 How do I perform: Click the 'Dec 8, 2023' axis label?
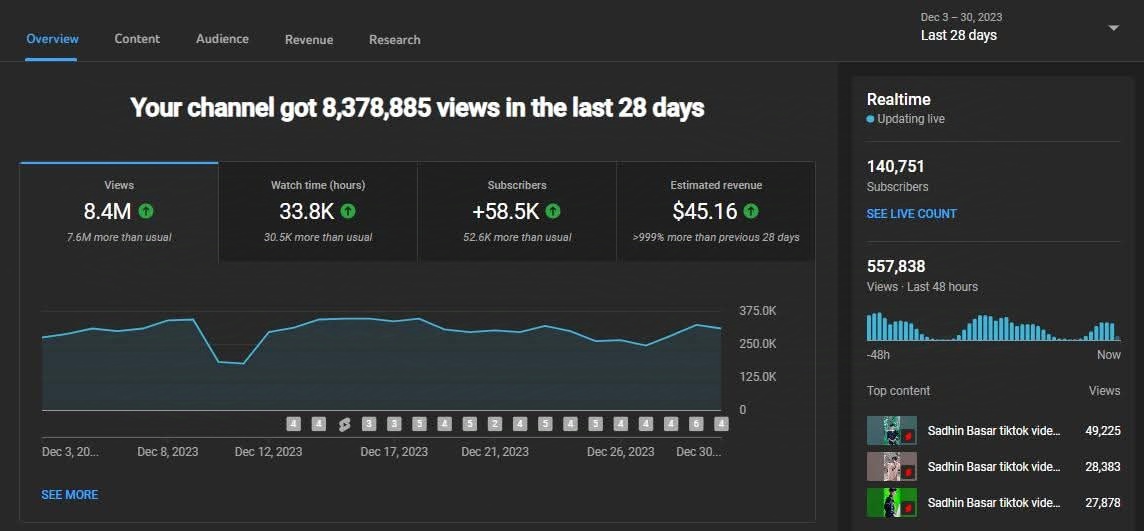(x=168, y=451)
